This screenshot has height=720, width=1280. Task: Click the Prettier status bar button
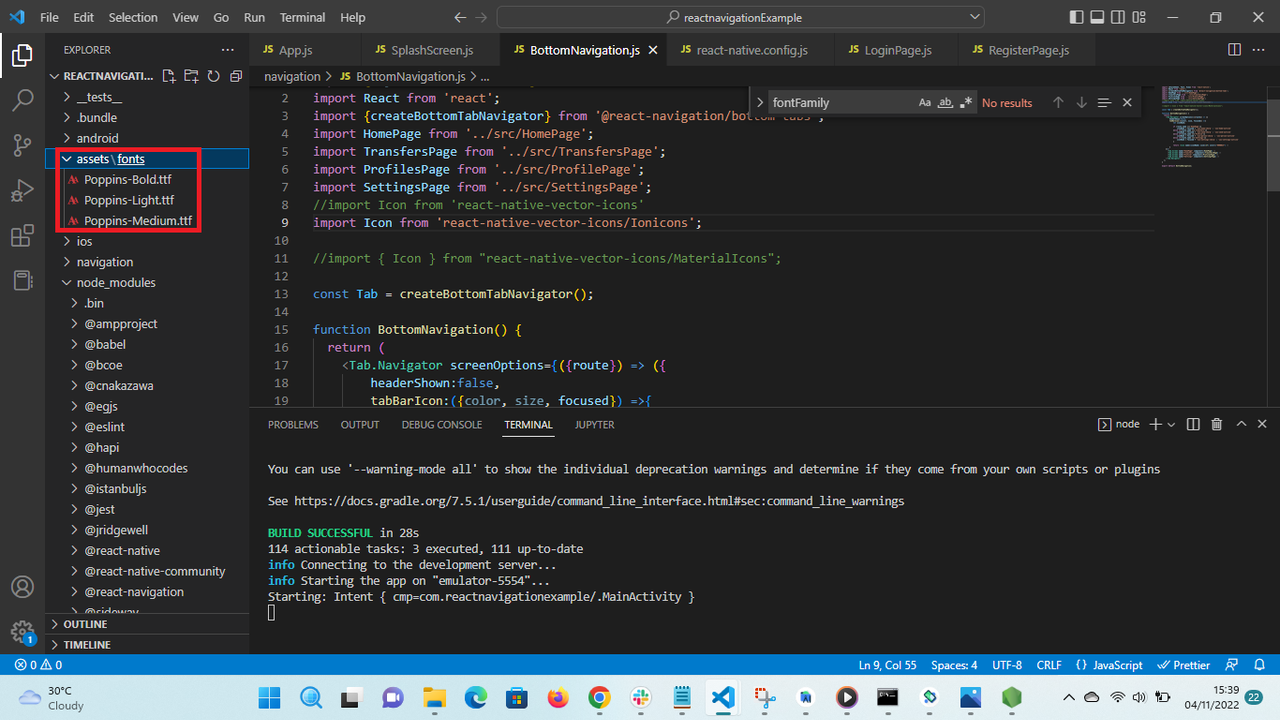tap(1184, 665)
